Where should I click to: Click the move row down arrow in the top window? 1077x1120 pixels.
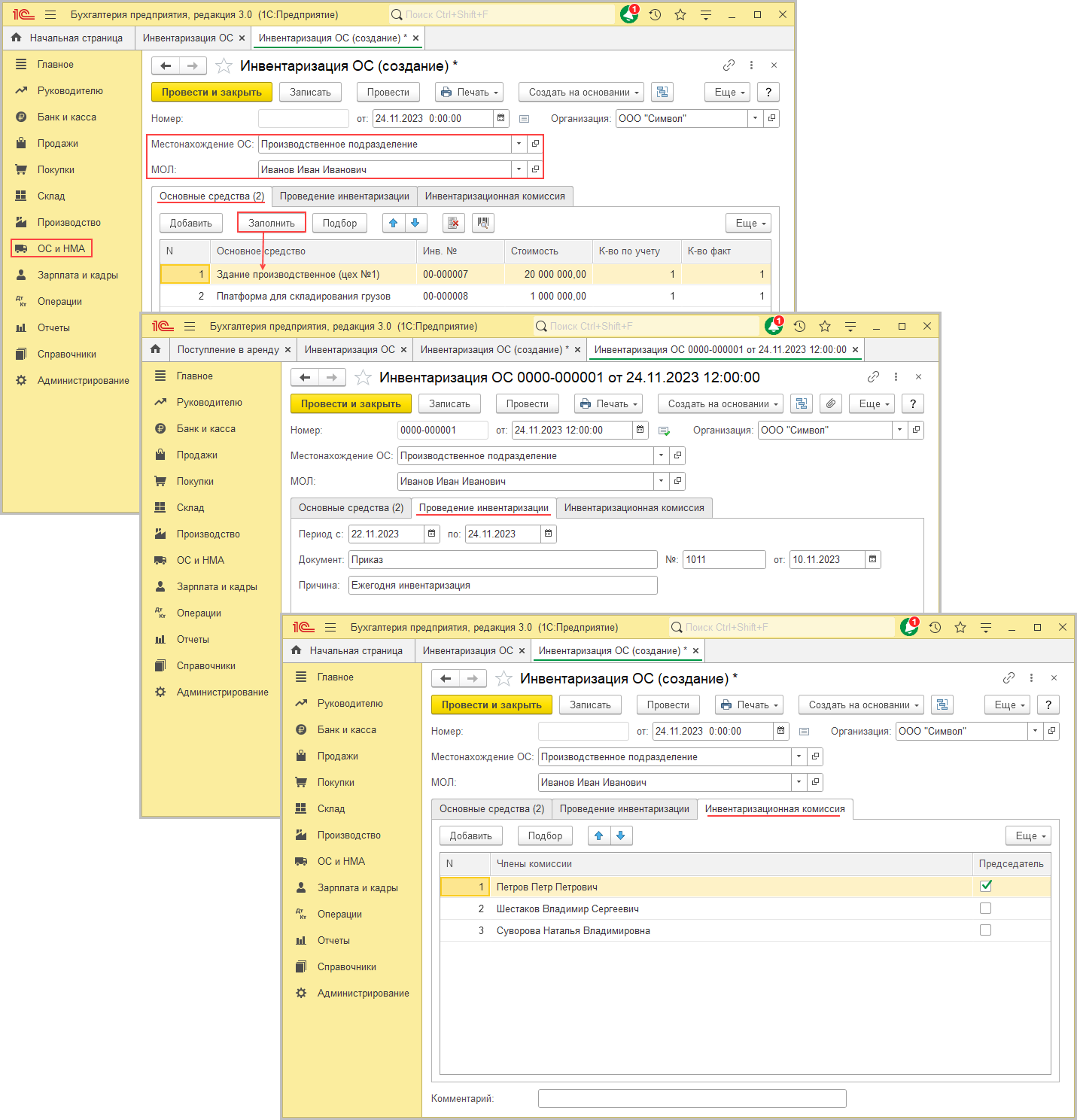[x=415, y=223]
